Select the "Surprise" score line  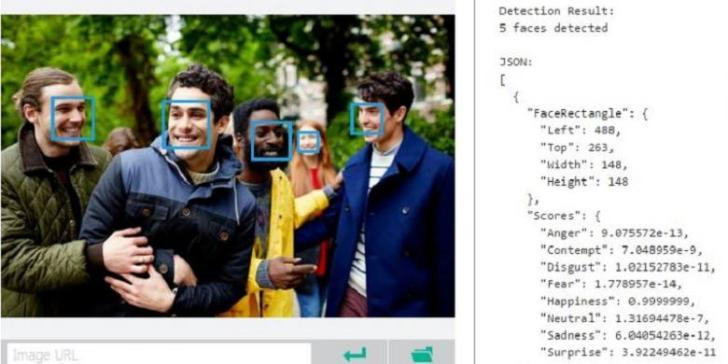(x=628, y=352)
